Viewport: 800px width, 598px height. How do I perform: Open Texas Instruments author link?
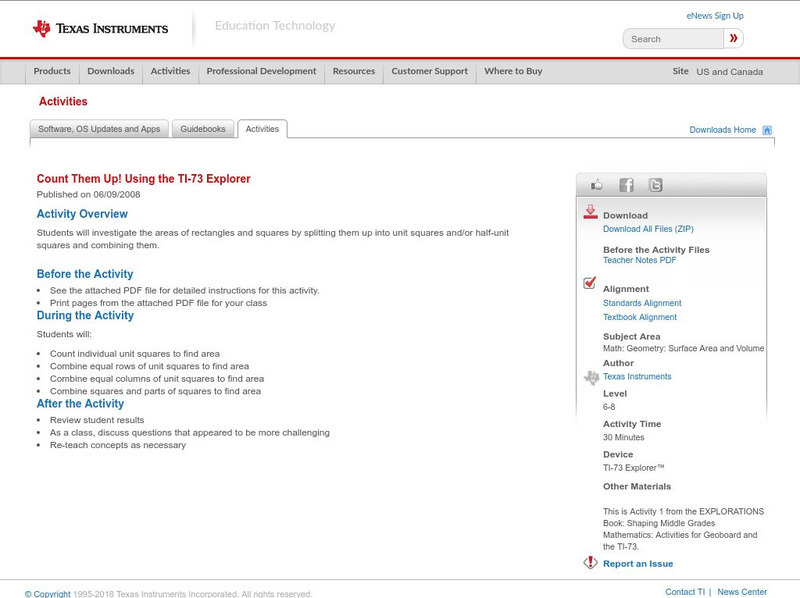(x=637, y=377)
